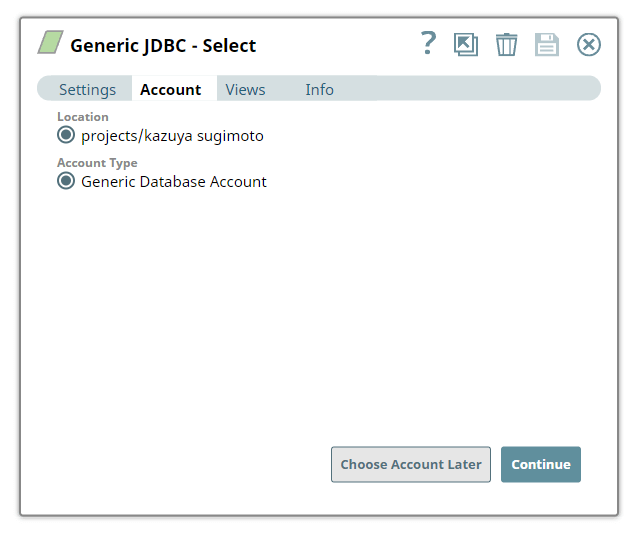Viewport: 643px width, 536px height.
Task: Delete the snap using the trash icon
Action: tap(507, 45)
